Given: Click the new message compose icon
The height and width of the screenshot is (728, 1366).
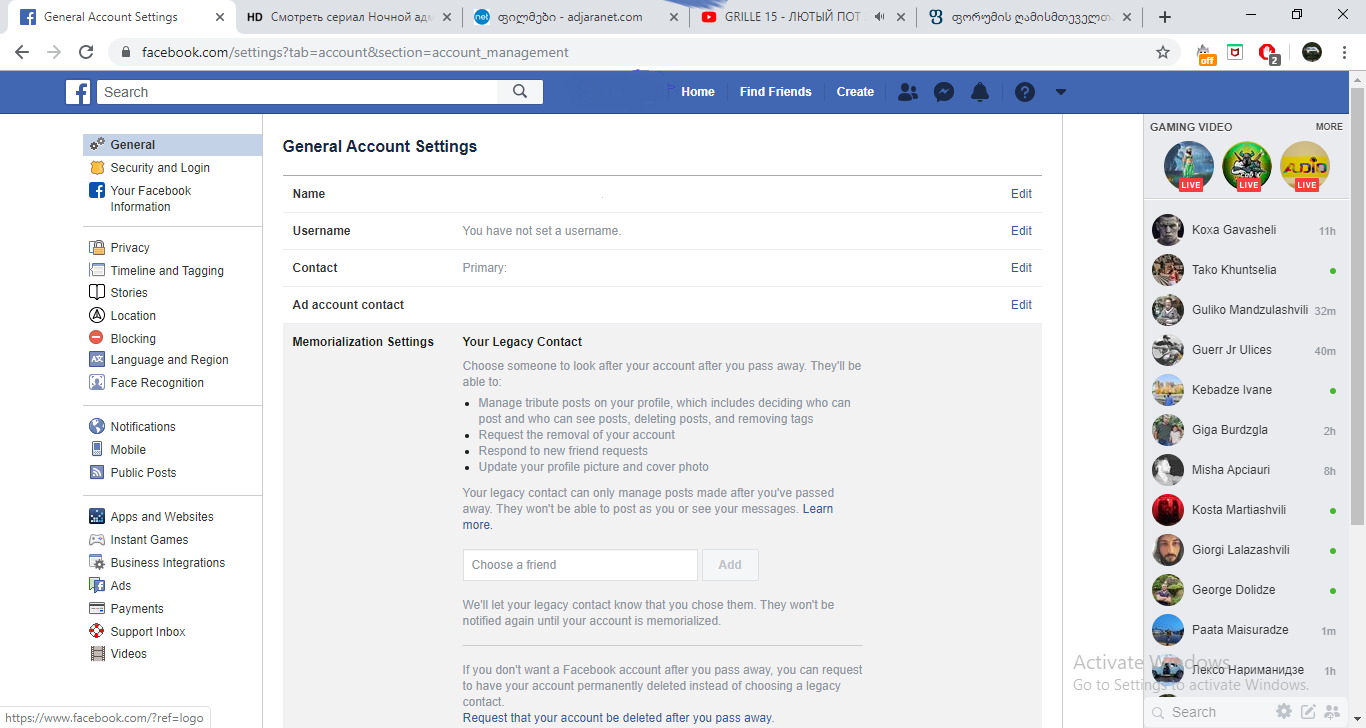Looking at the screenshot, I should pyautogui.click(x=1308, y=712).
